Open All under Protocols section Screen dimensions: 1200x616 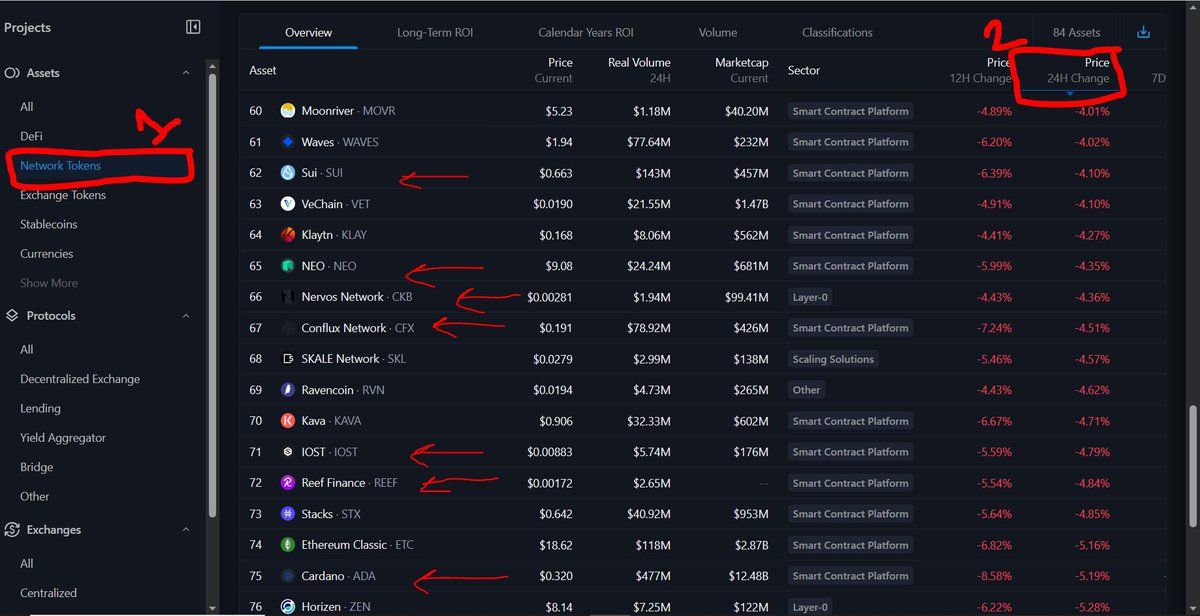(27, 349)
